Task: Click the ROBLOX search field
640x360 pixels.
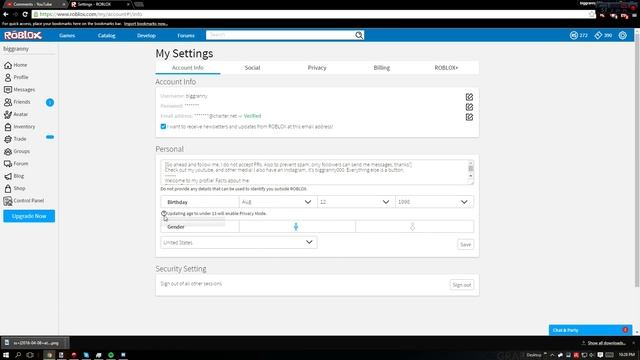Action: 280,36
